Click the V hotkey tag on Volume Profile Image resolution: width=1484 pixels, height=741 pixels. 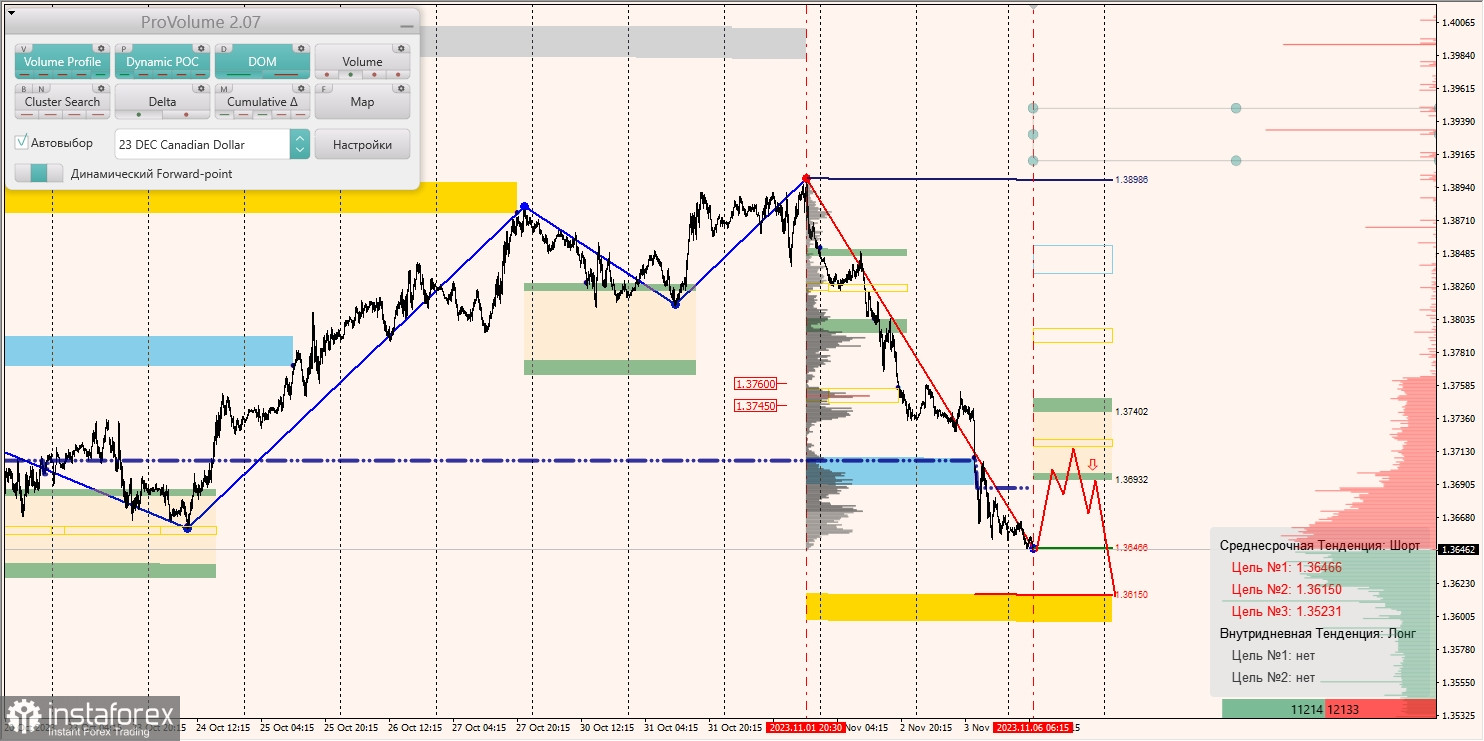[x=24, y=48]
